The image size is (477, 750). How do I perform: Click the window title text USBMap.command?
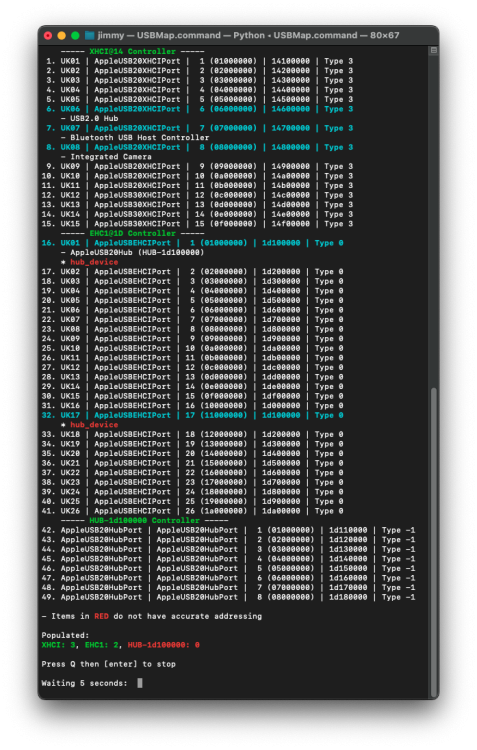point(178,35)
